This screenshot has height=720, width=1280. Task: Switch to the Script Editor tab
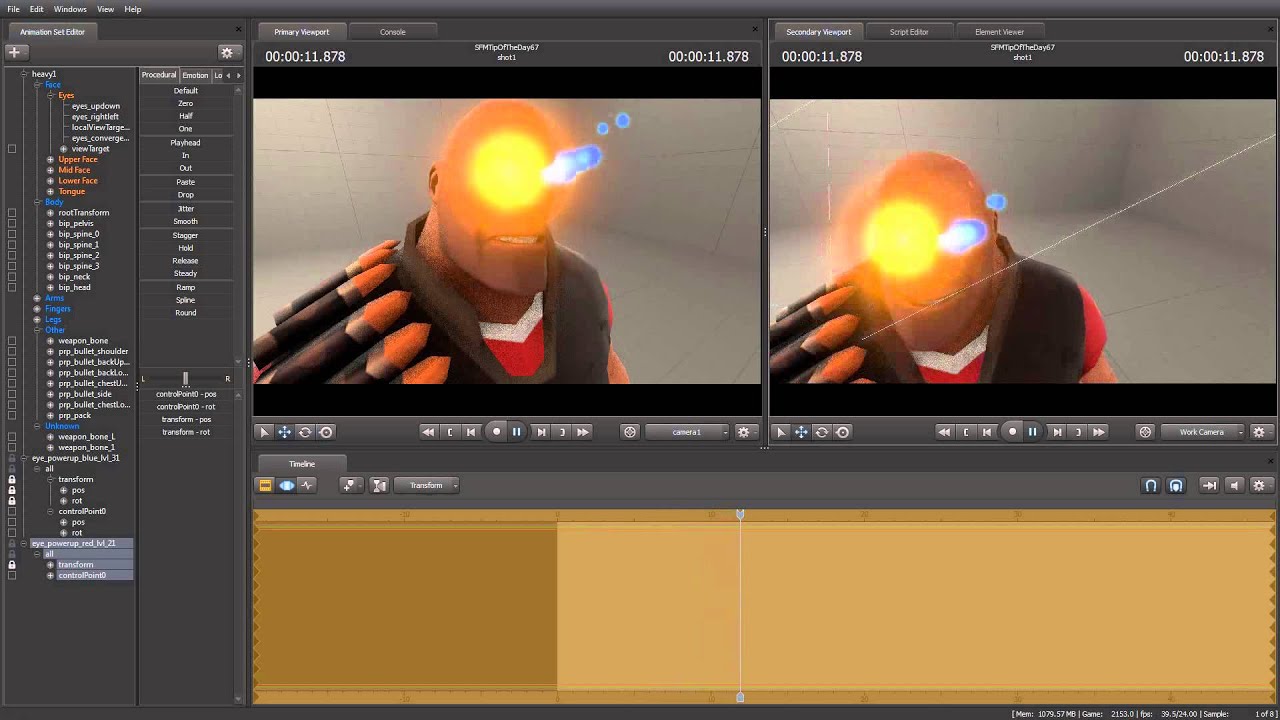[909, 32]
